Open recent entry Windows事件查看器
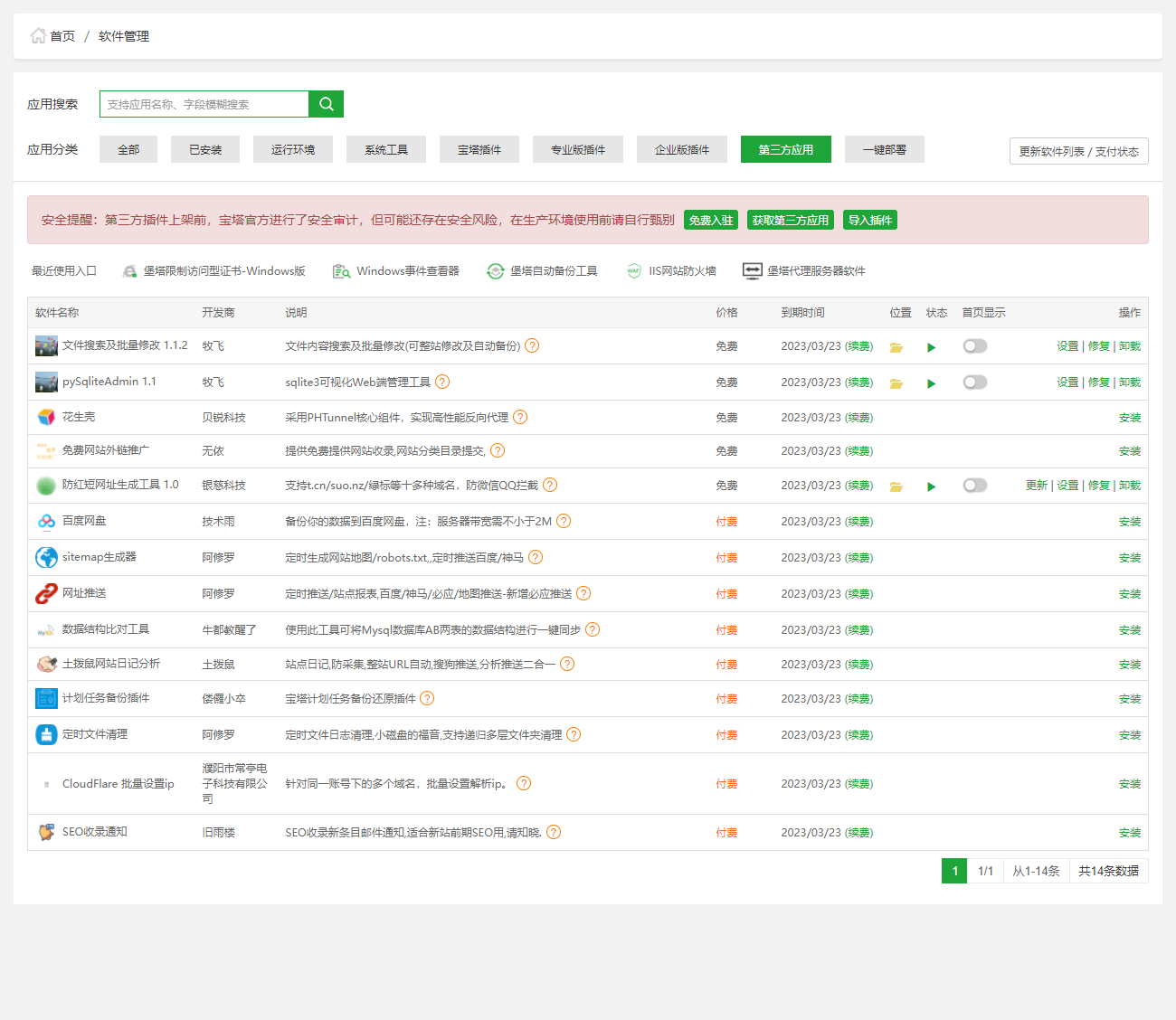1176x1020 pixels. 396,270
